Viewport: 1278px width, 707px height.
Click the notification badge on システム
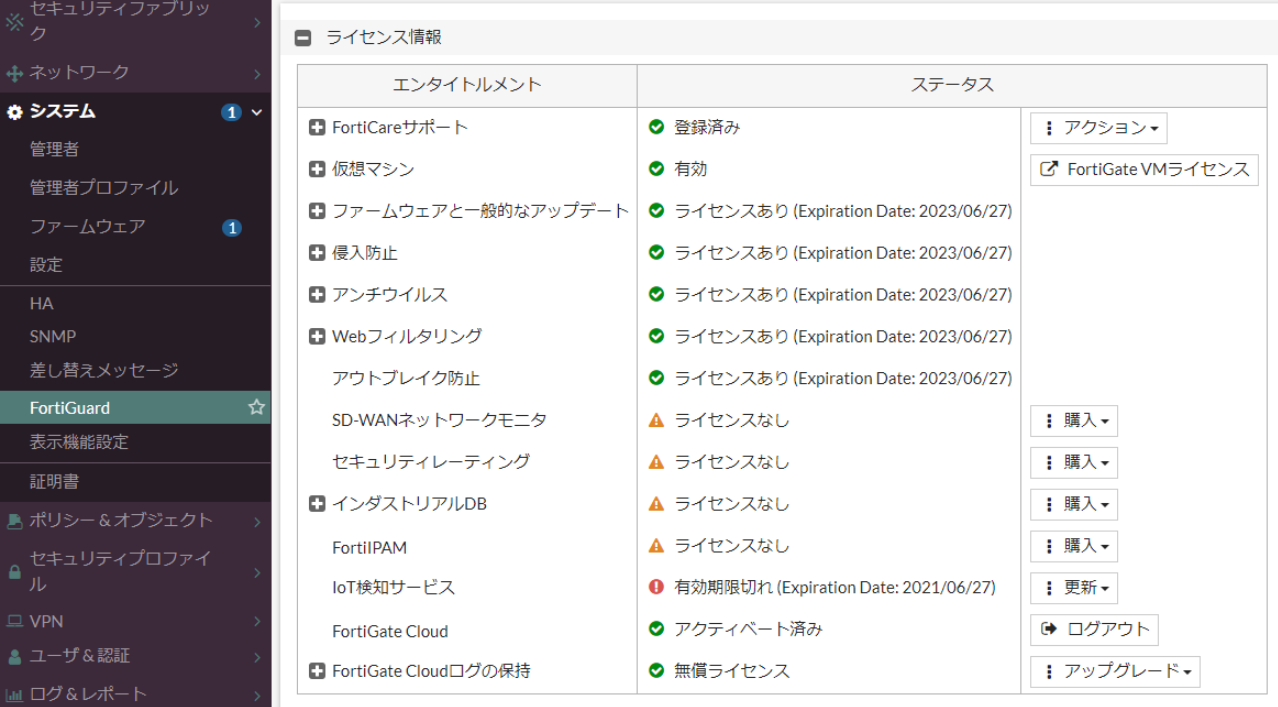pyautogui.click(x=231, y=112)
